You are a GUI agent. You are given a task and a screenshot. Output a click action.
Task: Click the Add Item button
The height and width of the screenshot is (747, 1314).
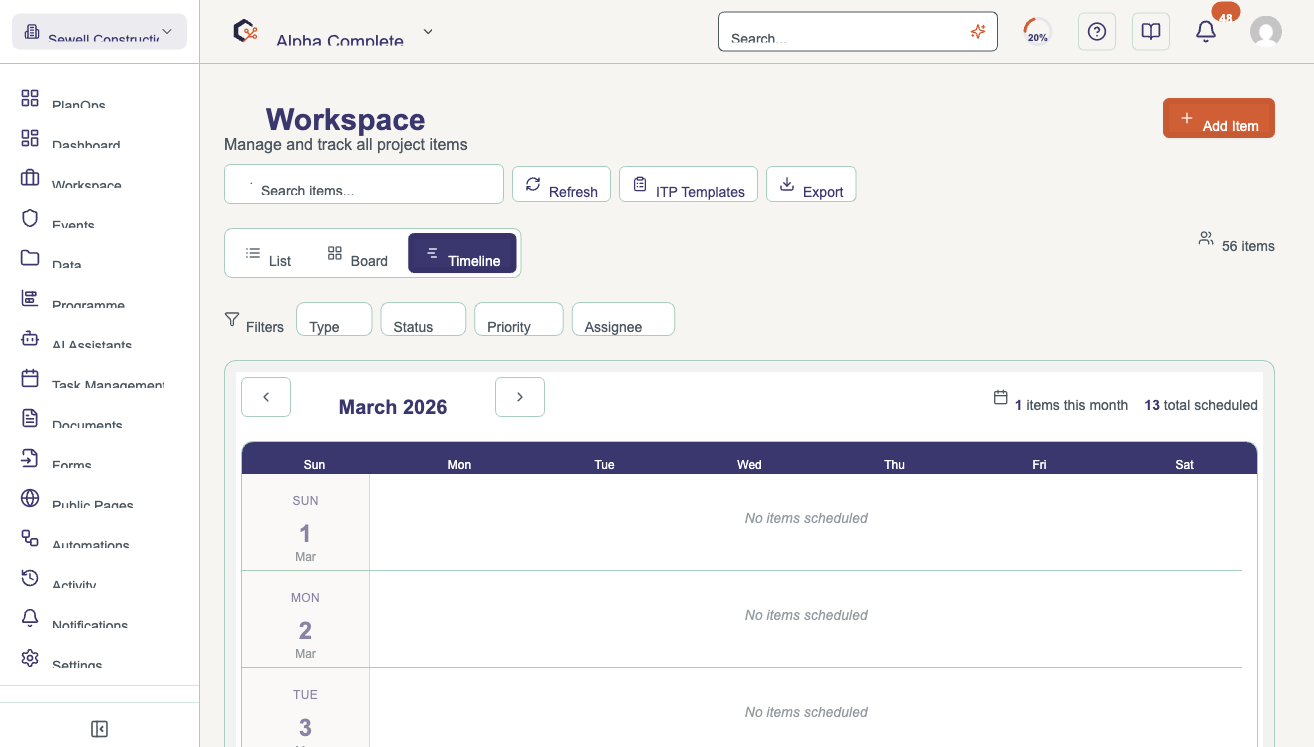[x=1219, y=118]
